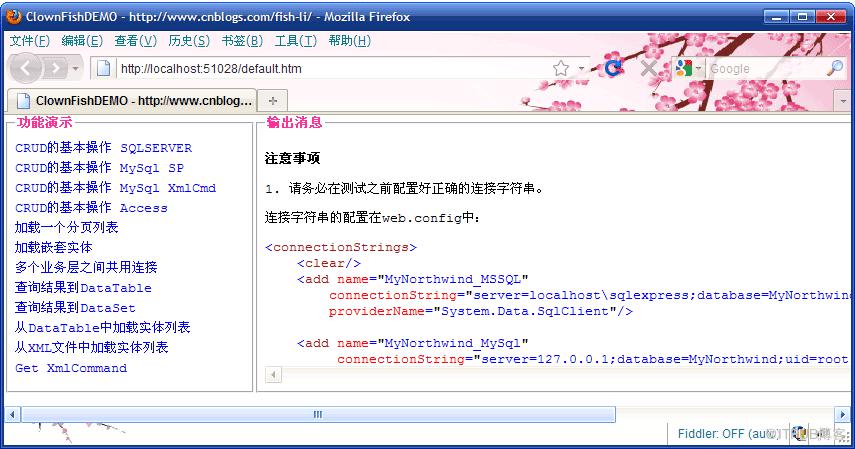This screenshot has width=855, height=449.
Task: Open the 帮助(H) menu
Action: coord(350,41)
